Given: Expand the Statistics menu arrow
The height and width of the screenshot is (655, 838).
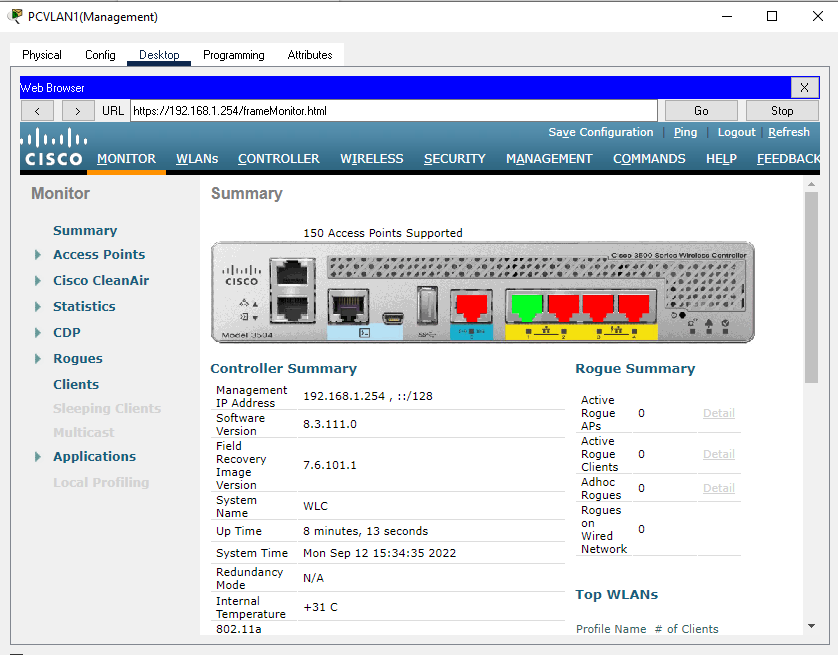Looking at the screenshot, I should 37,307.
